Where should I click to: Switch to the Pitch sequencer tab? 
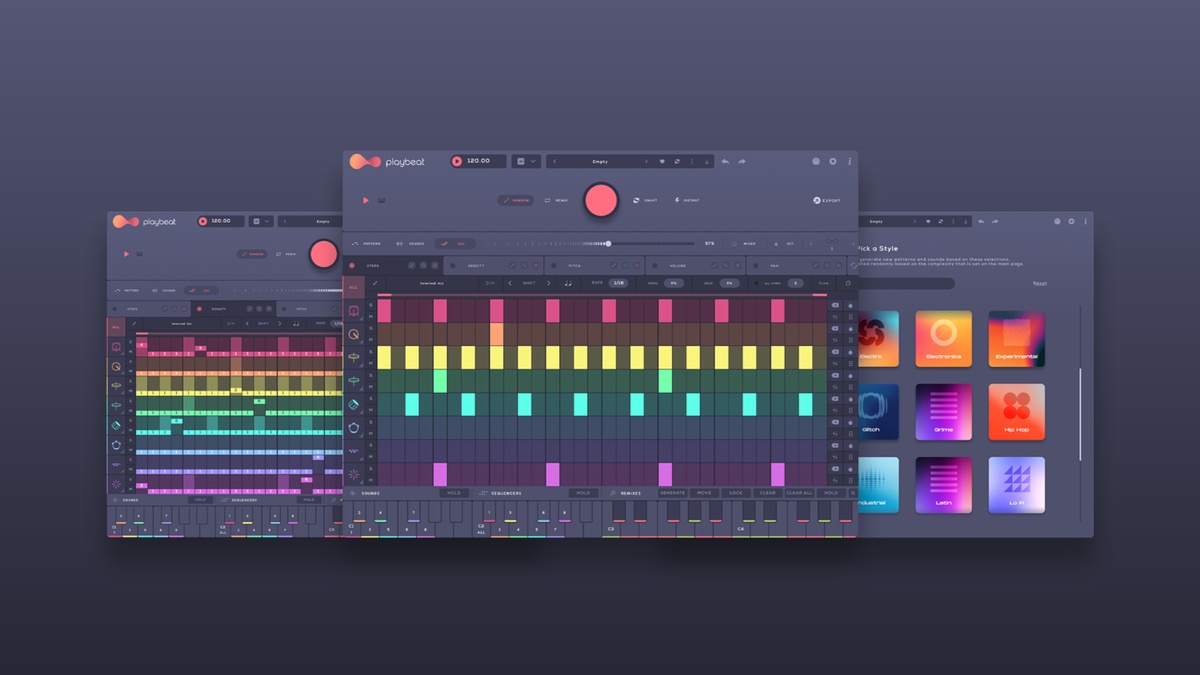(574, 265)
